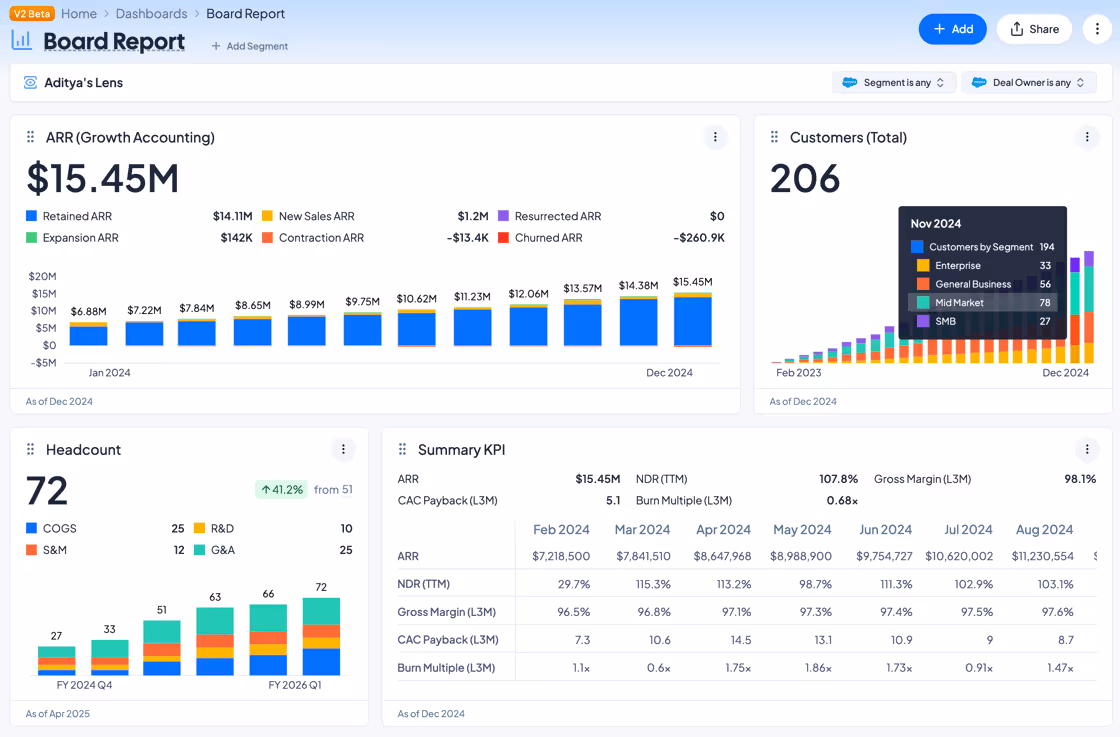Click the Share button
This screenshot has width=1120, height=737.
(x=1034, y=29)
